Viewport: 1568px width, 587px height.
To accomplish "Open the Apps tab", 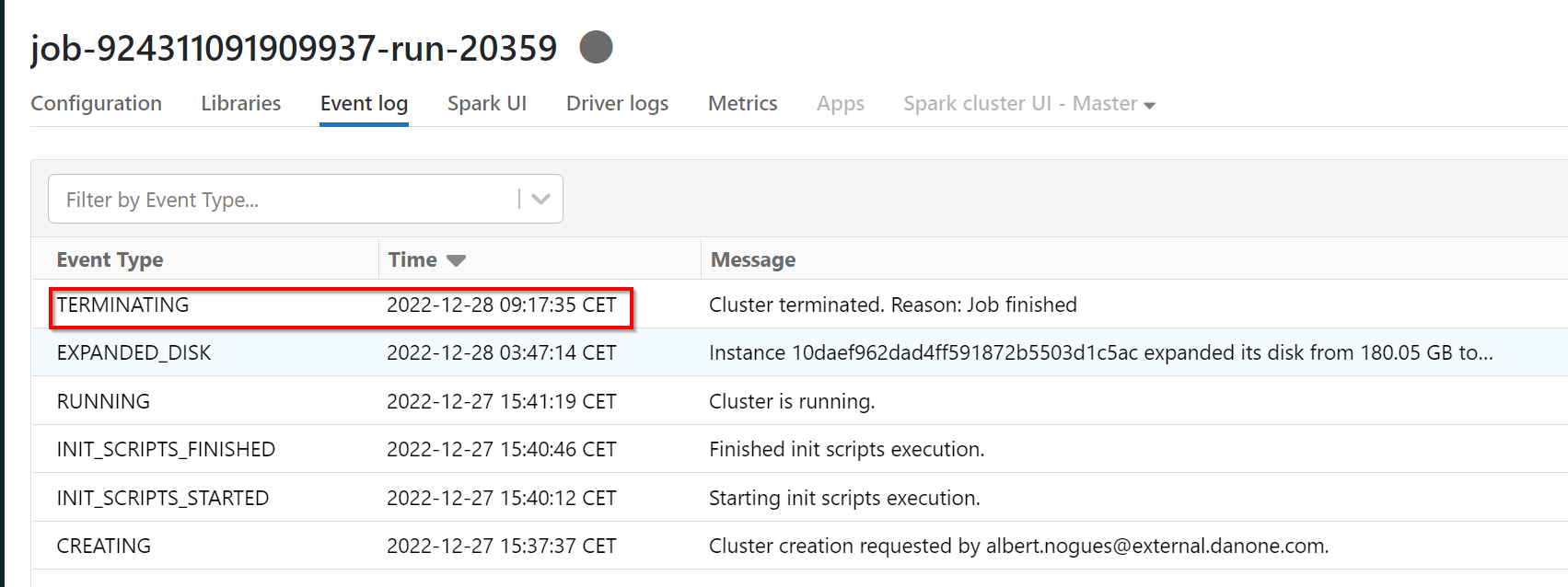I will [839, 103].
